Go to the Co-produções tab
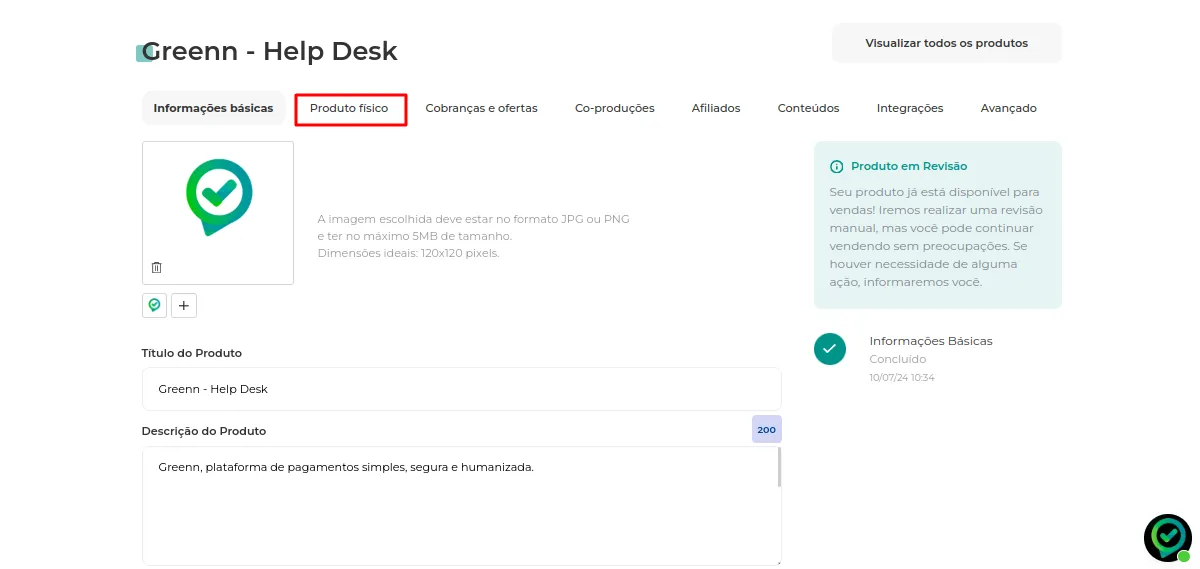1200x569 pixels. coord(614,108)
